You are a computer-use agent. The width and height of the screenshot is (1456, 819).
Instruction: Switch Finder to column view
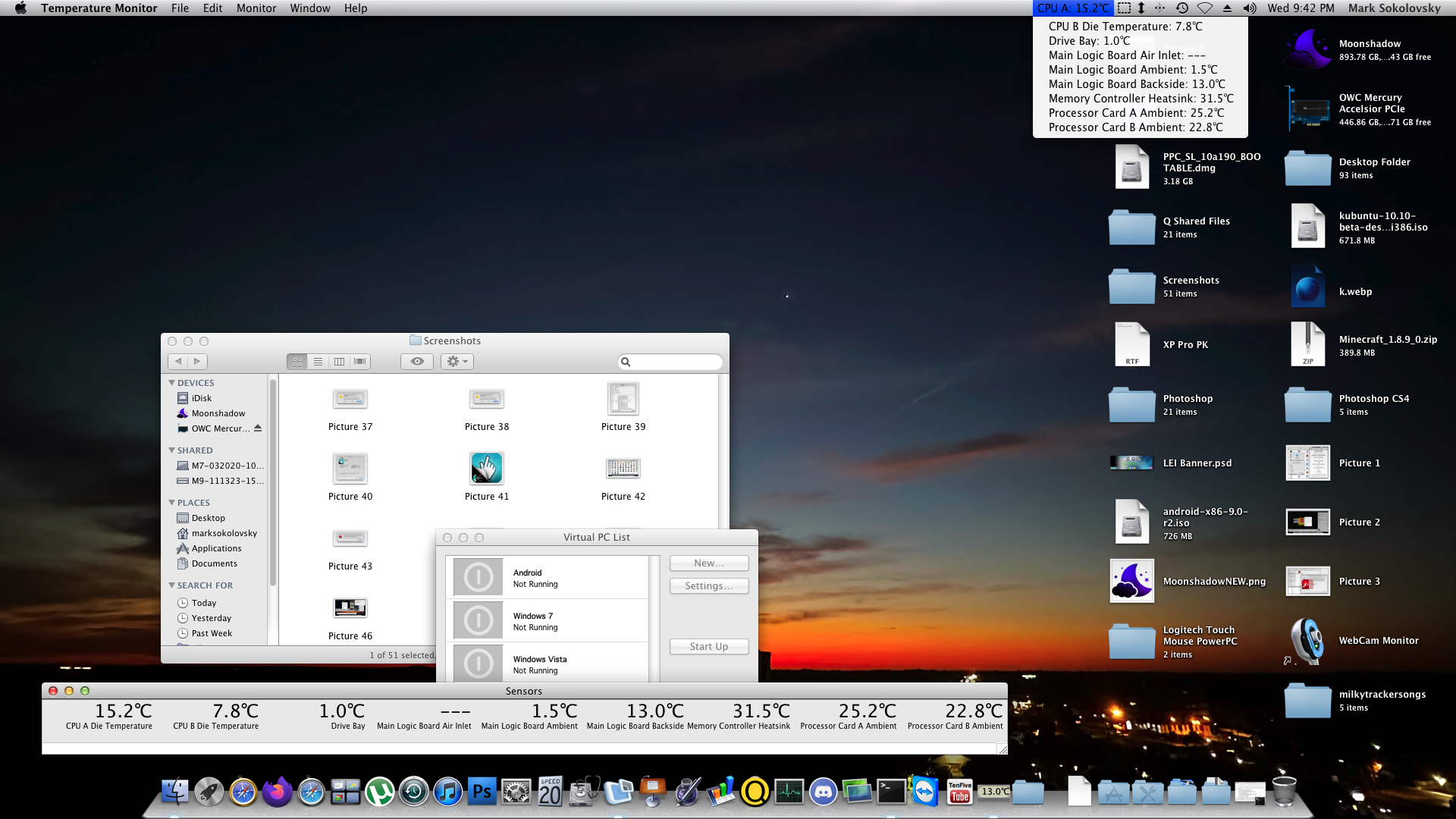pyautogui.click(x=339, y=362)
